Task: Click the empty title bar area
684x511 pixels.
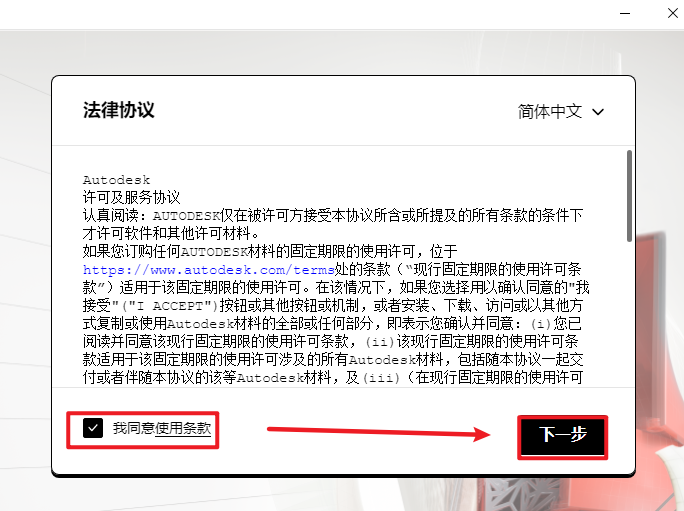Action: [x=300, y=14]
